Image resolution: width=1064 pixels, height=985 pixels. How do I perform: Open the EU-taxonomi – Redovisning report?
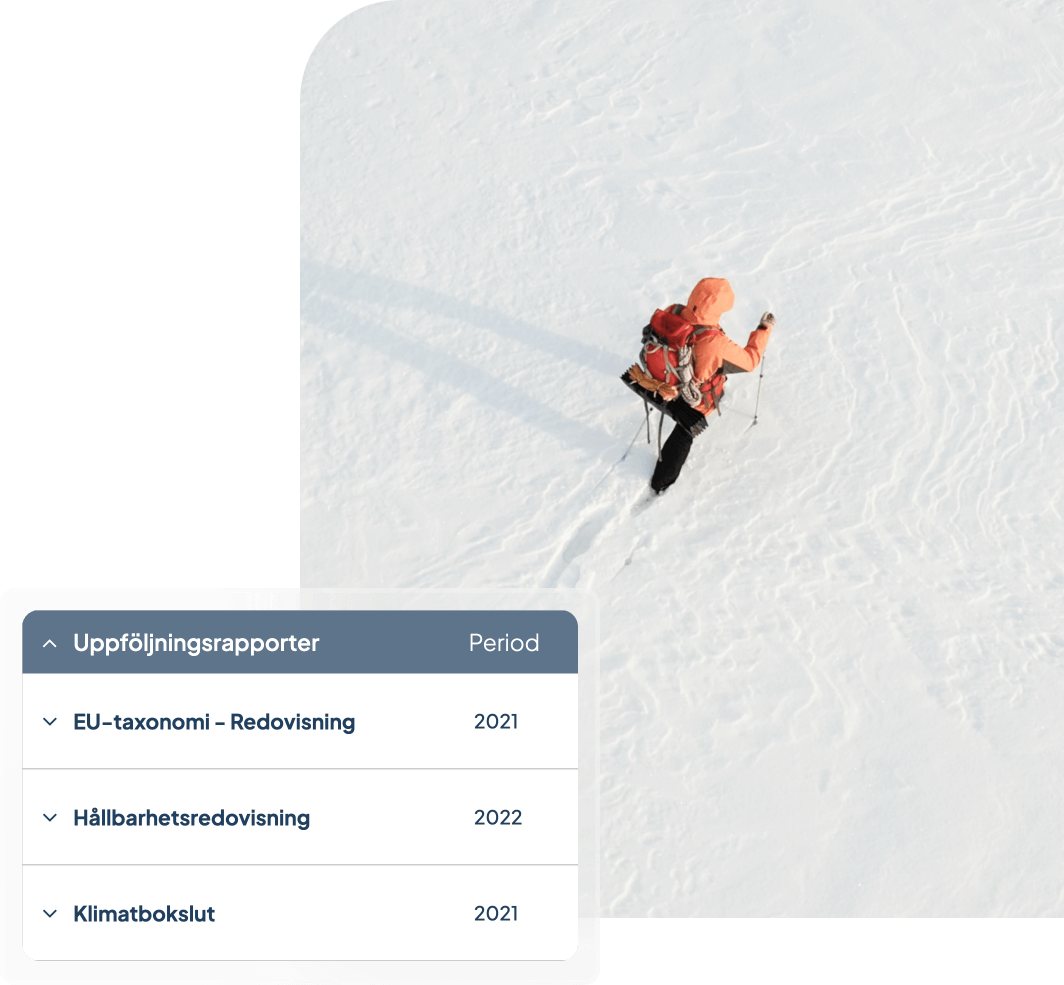(x=214, y=722)
